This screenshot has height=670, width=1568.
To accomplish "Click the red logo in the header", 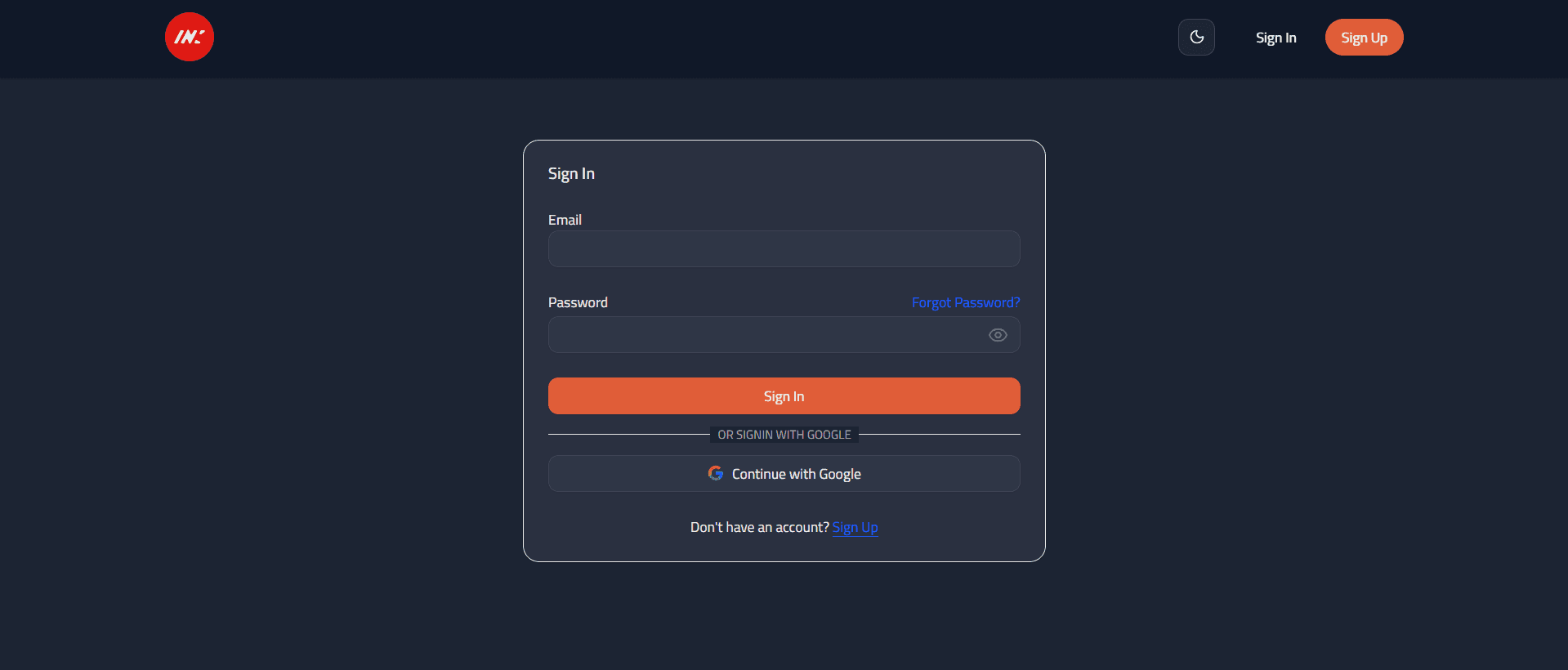I will pos(190,37).
